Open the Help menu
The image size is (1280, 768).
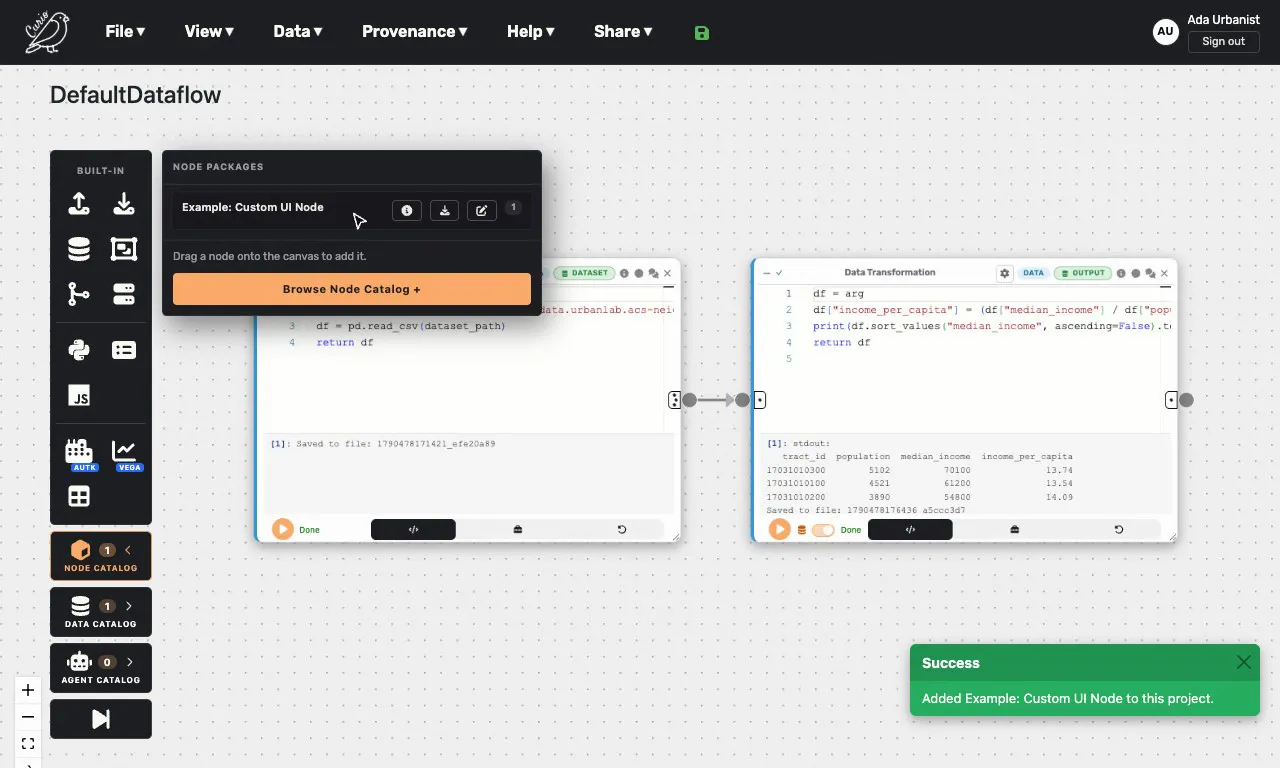pyautogui.click(x=531, y=31)
